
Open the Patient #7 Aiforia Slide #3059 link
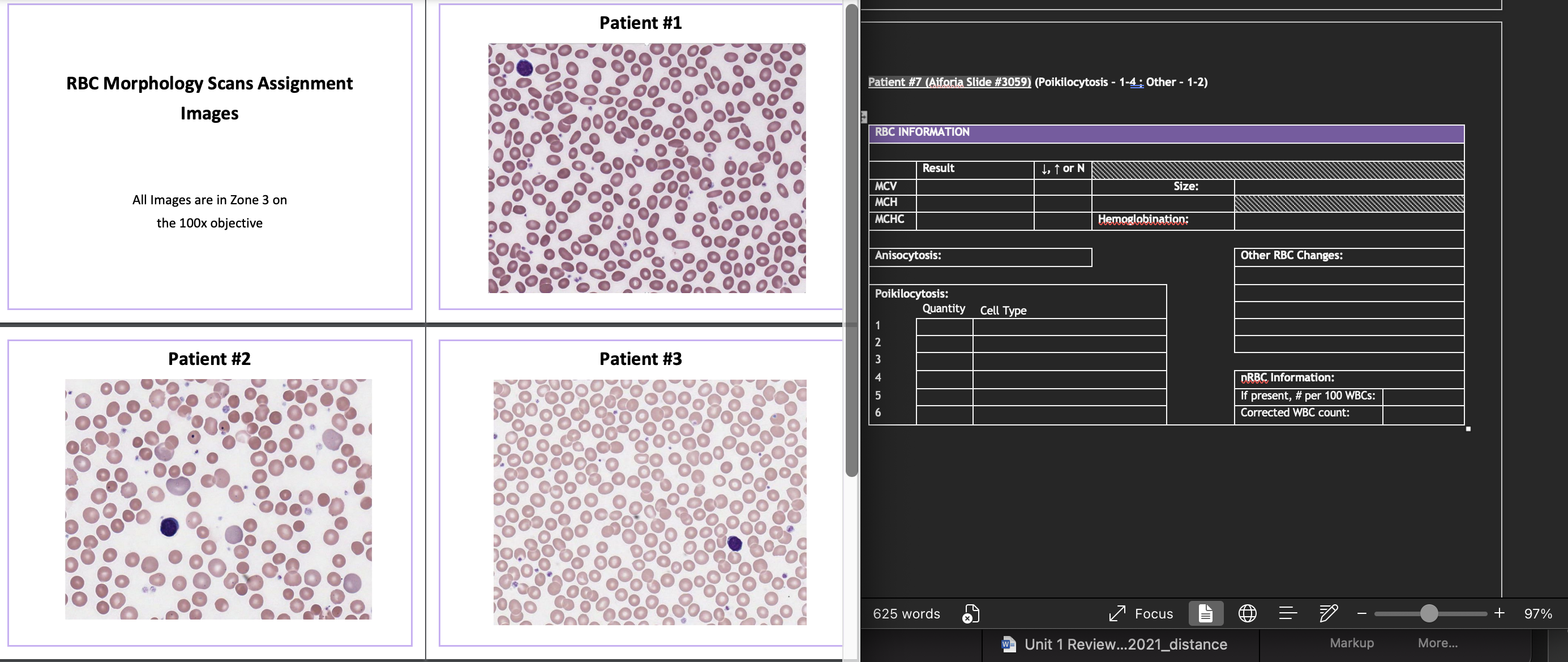[949, 81]
